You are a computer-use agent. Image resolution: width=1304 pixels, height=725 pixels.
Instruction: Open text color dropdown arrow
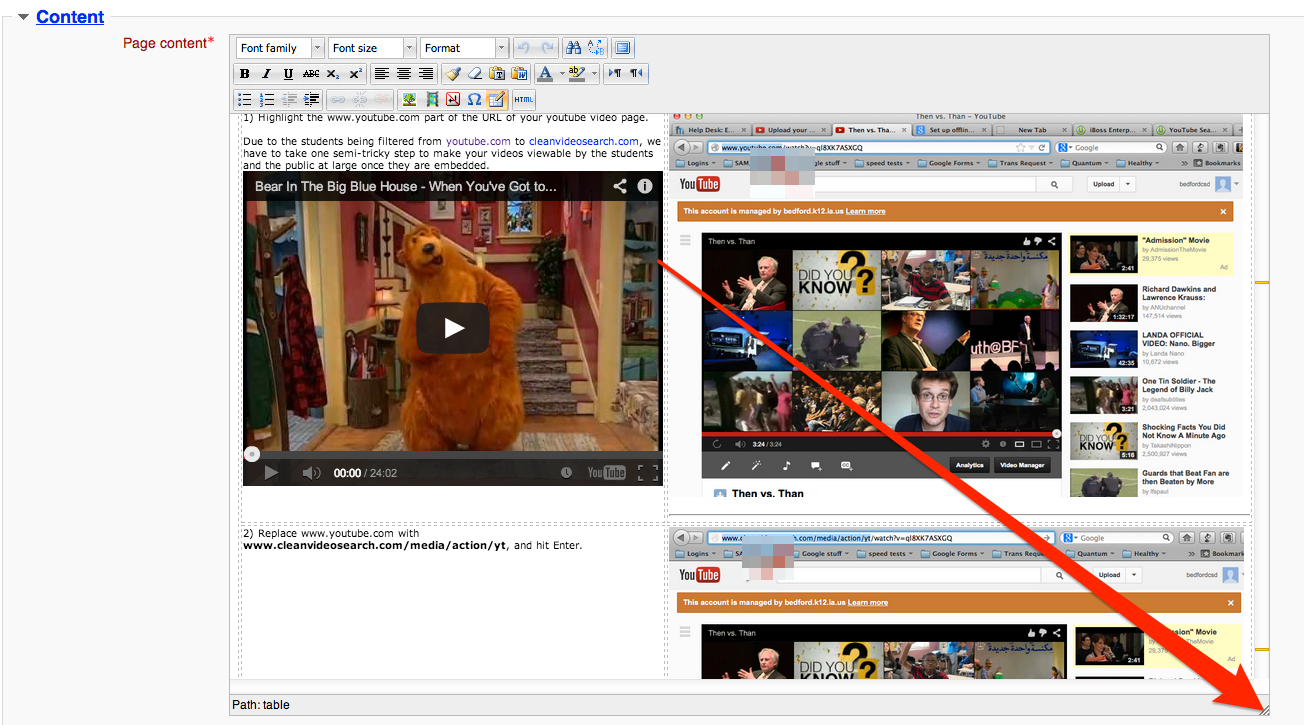click(x=562, y=74)
